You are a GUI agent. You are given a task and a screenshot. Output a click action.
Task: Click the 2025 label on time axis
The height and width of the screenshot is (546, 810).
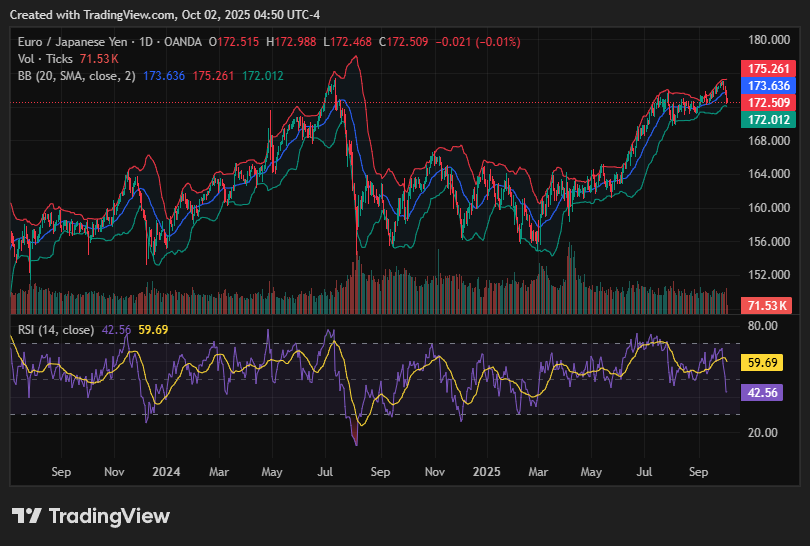tap(486, 469)
